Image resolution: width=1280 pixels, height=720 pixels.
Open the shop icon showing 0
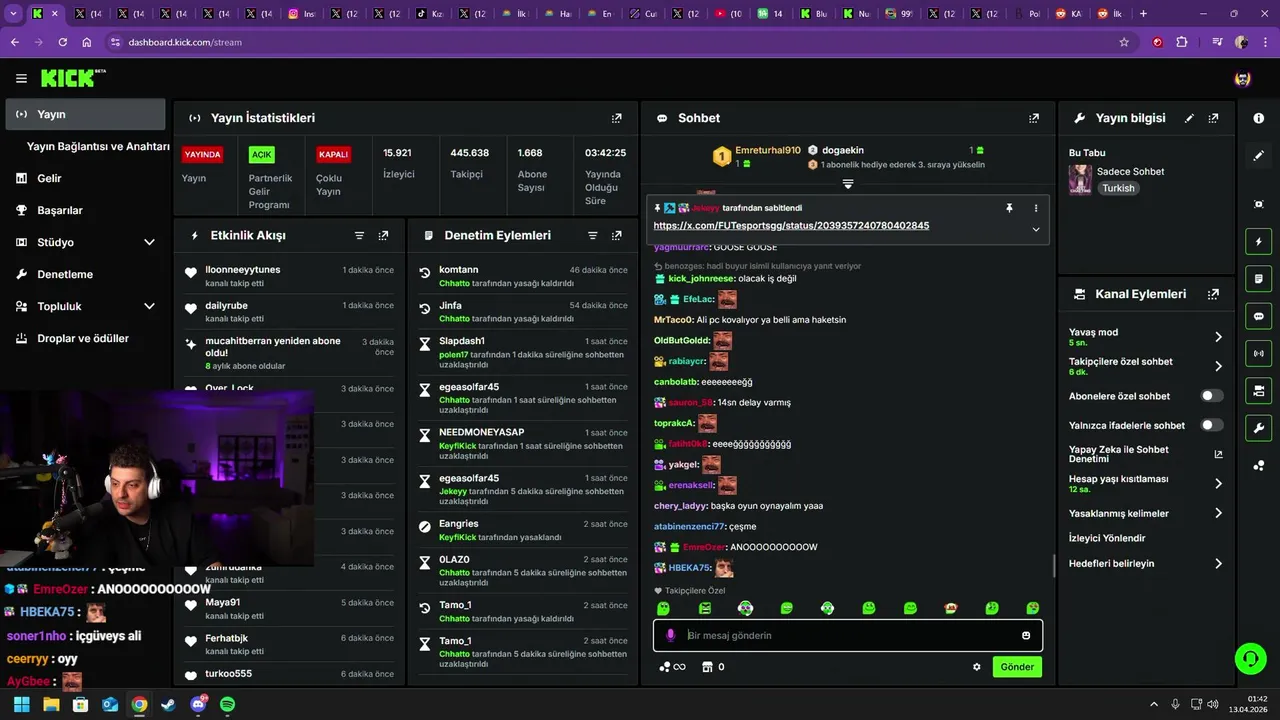click(x=713, y=667)
